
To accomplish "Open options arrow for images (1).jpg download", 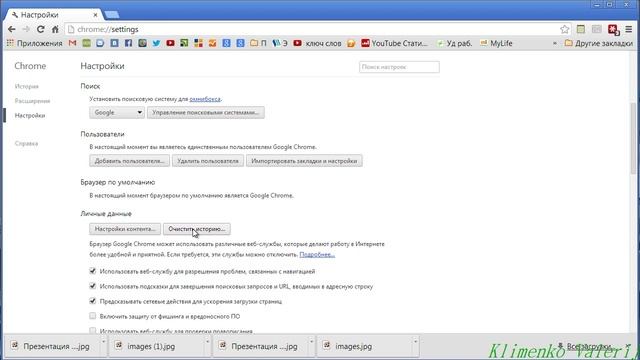I will [207, 342].
